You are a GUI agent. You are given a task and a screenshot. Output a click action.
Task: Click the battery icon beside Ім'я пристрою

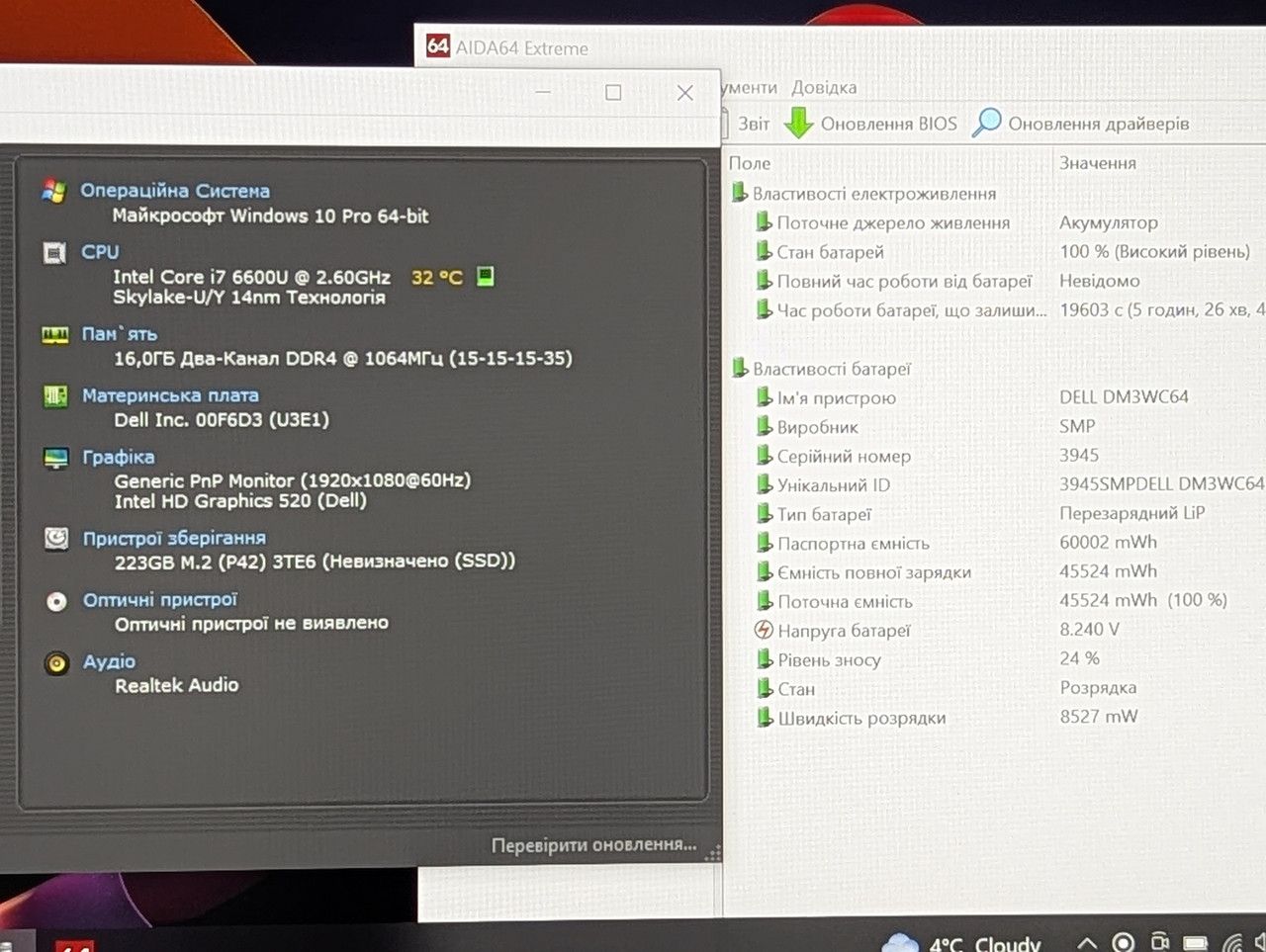click(x=765, y=397)
